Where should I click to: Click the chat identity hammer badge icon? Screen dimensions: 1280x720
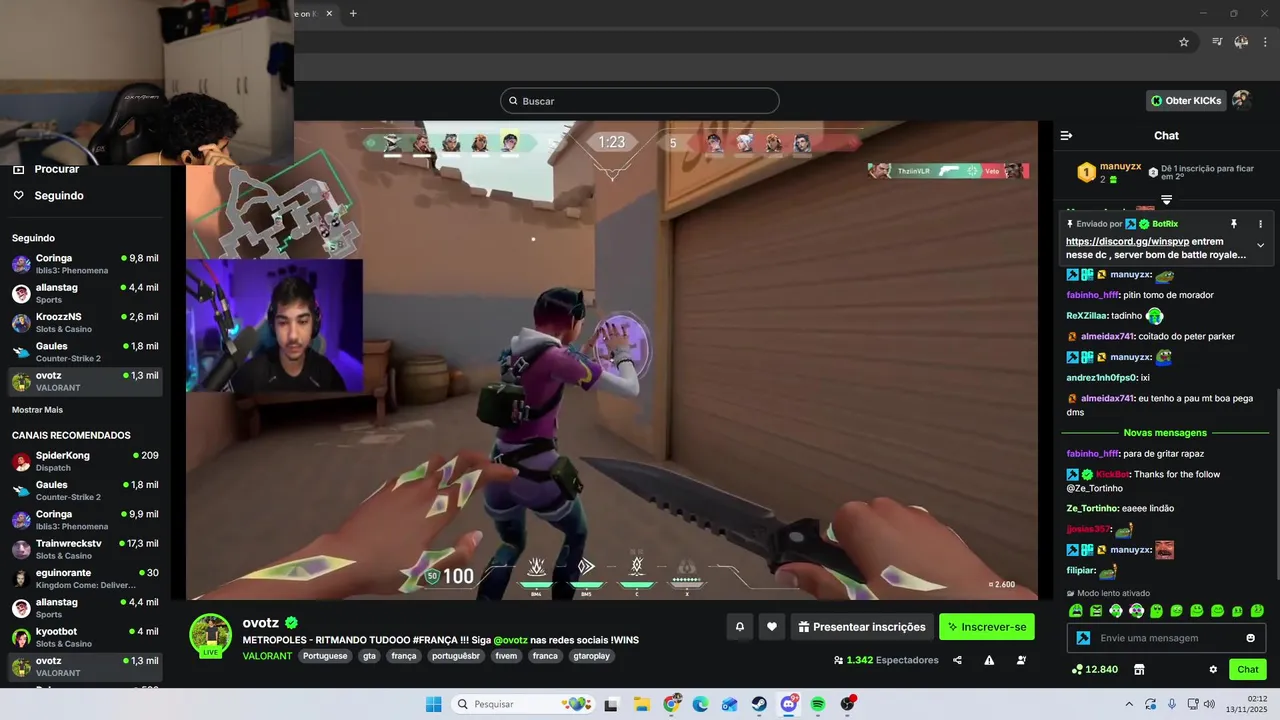[1082, 638]
